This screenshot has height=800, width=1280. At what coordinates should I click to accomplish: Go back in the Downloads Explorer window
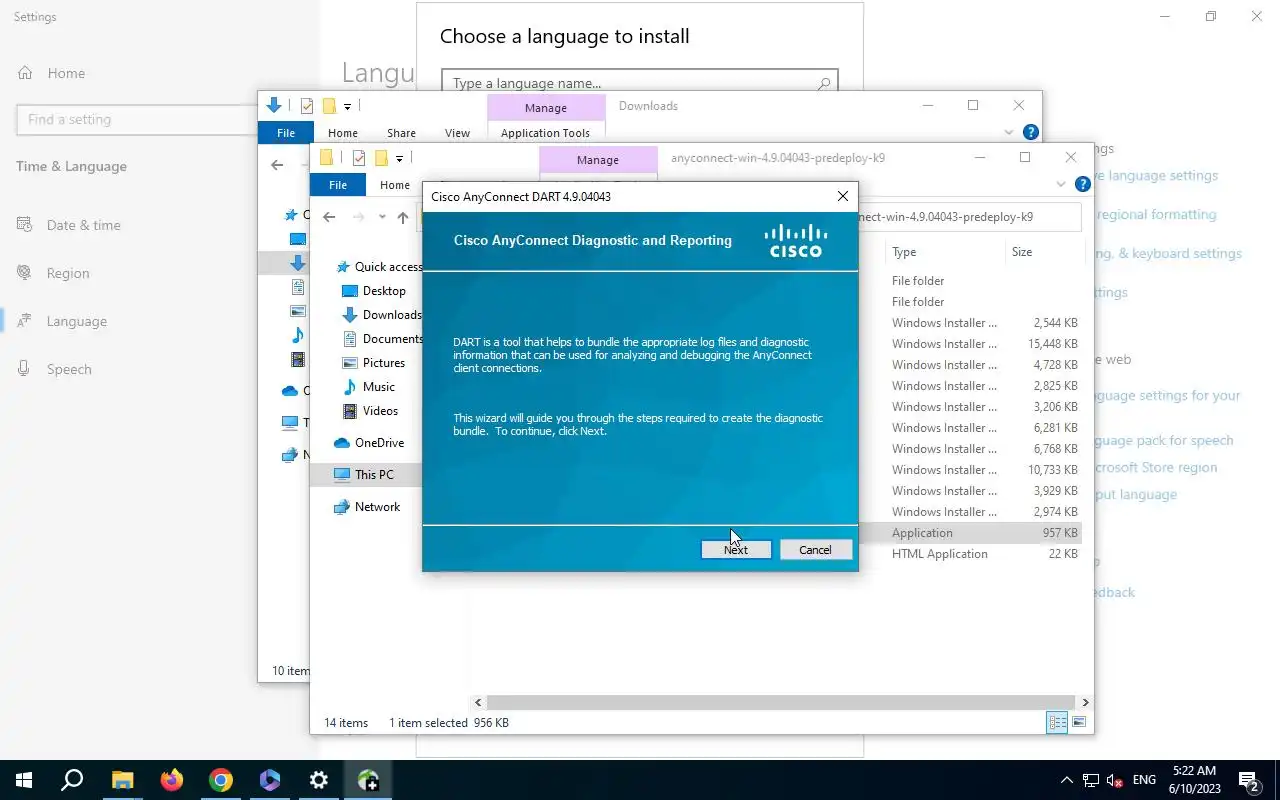277,165
